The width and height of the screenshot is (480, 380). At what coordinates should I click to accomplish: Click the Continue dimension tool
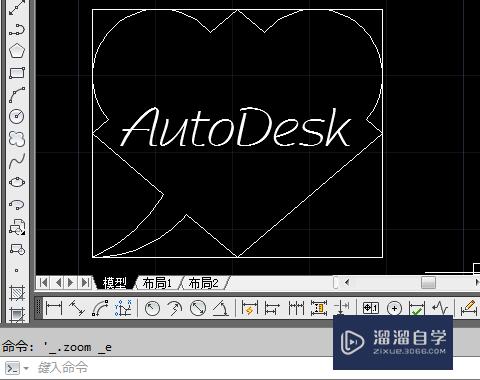click(296, 308)
